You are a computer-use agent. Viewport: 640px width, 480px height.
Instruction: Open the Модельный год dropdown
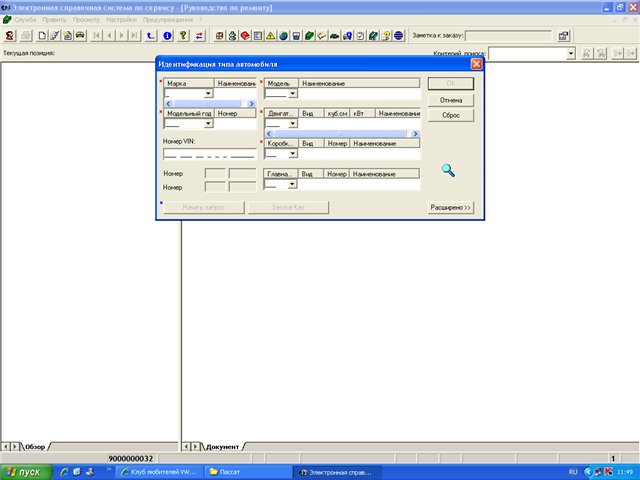[208, 123]
